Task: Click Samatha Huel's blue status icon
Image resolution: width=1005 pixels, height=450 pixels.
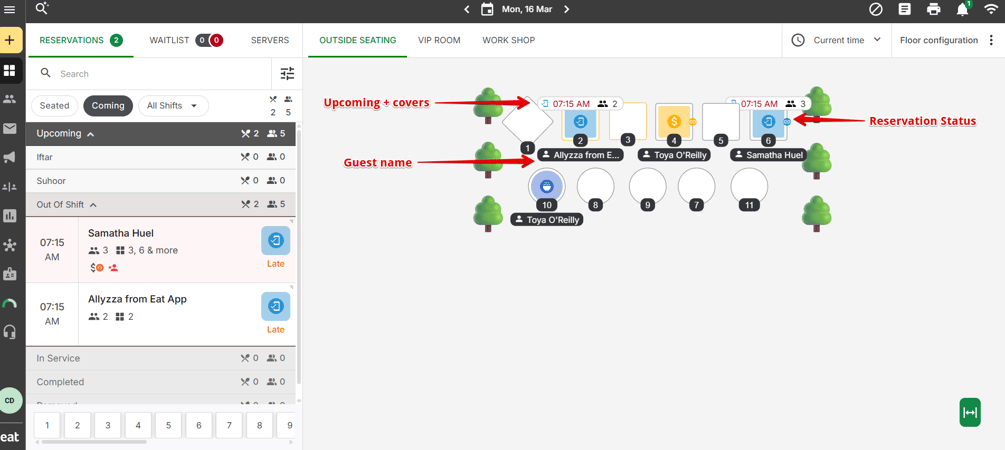Action: coord(276,240)
